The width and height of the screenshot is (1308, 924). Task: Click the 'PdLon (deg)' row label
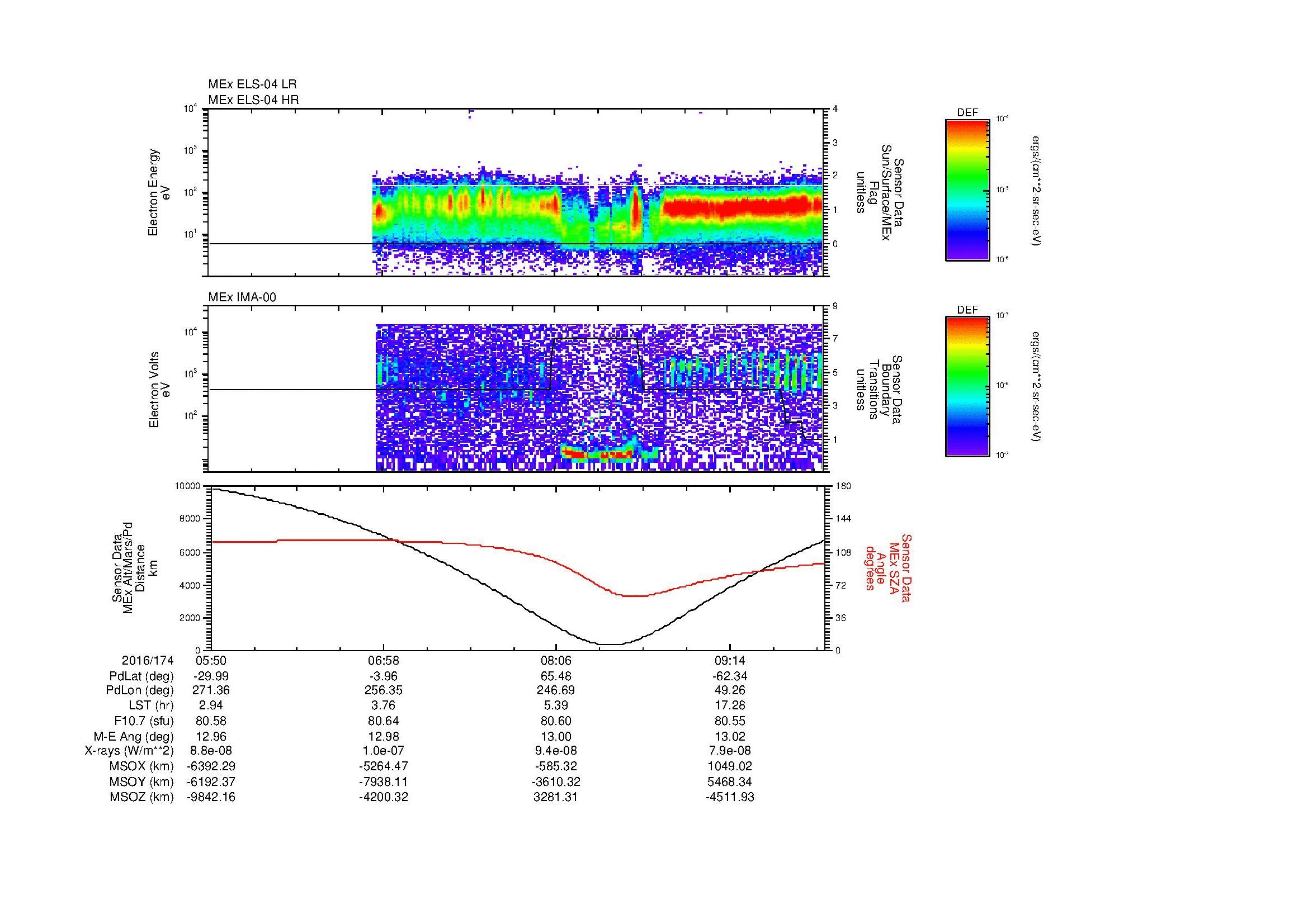pyautogui.click(x=140, y=690)
